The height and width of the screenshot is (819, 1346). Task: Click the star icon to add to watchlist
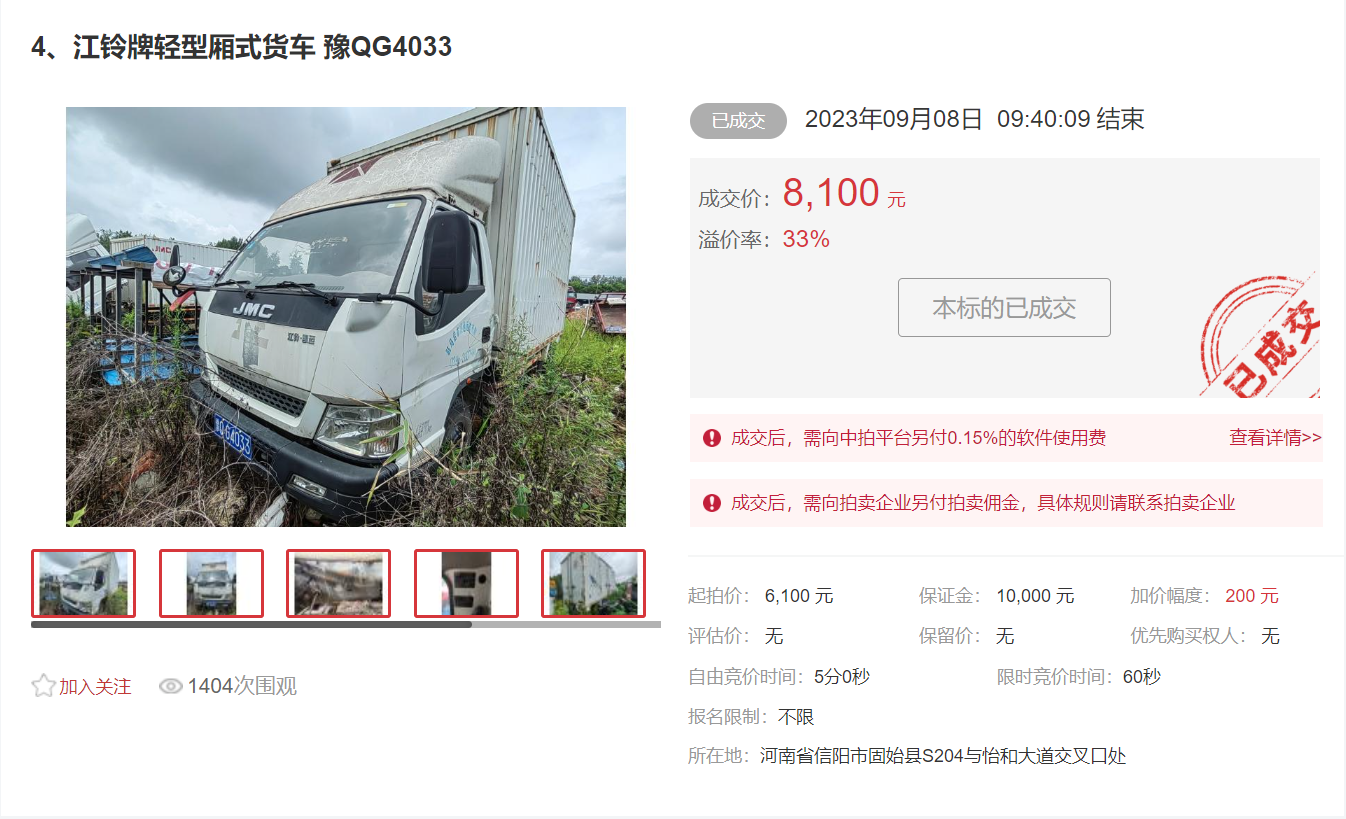43,686
